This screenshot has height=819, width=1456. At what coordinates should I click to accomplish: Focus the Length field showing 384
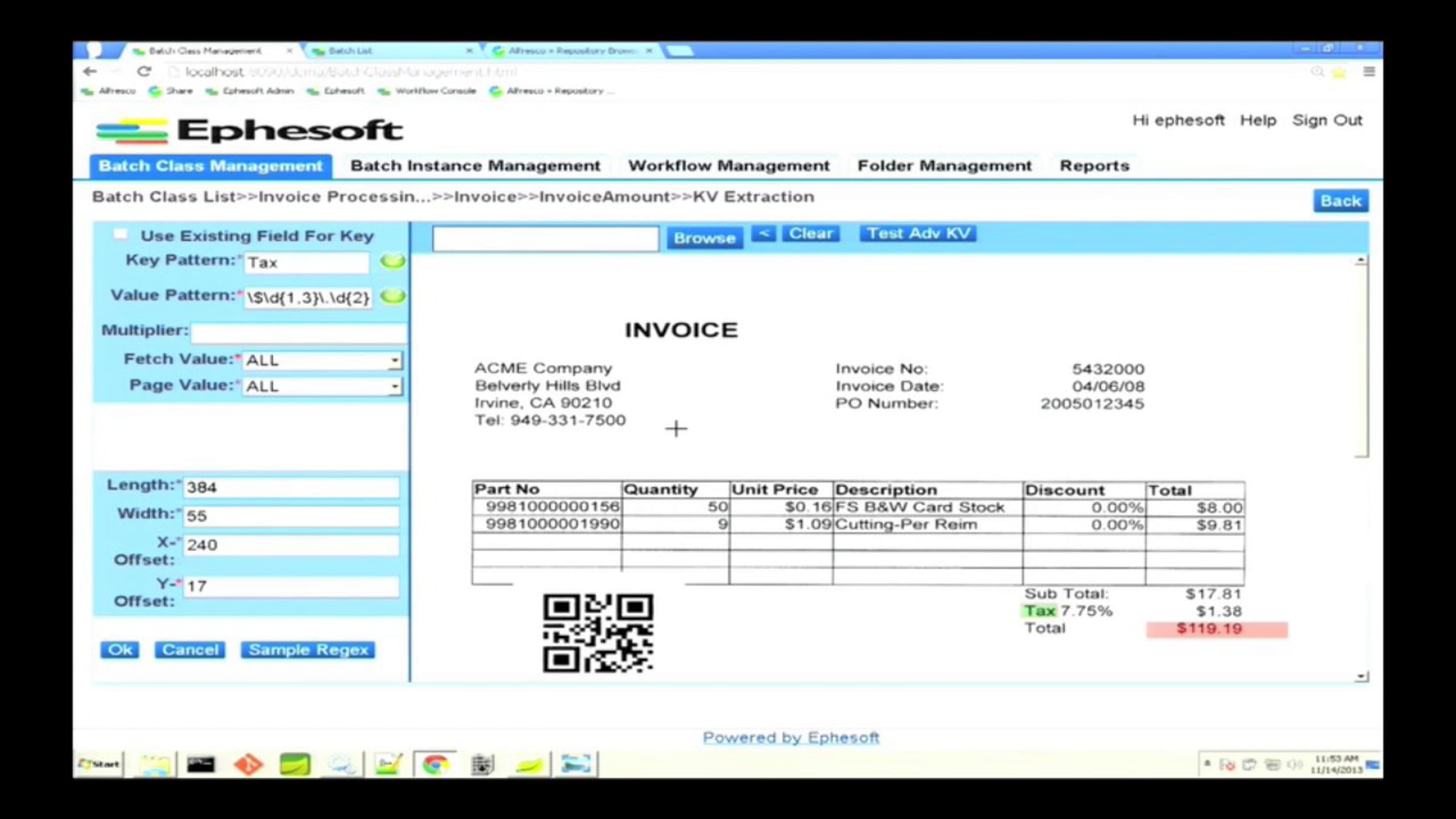[x=291, y=488]
